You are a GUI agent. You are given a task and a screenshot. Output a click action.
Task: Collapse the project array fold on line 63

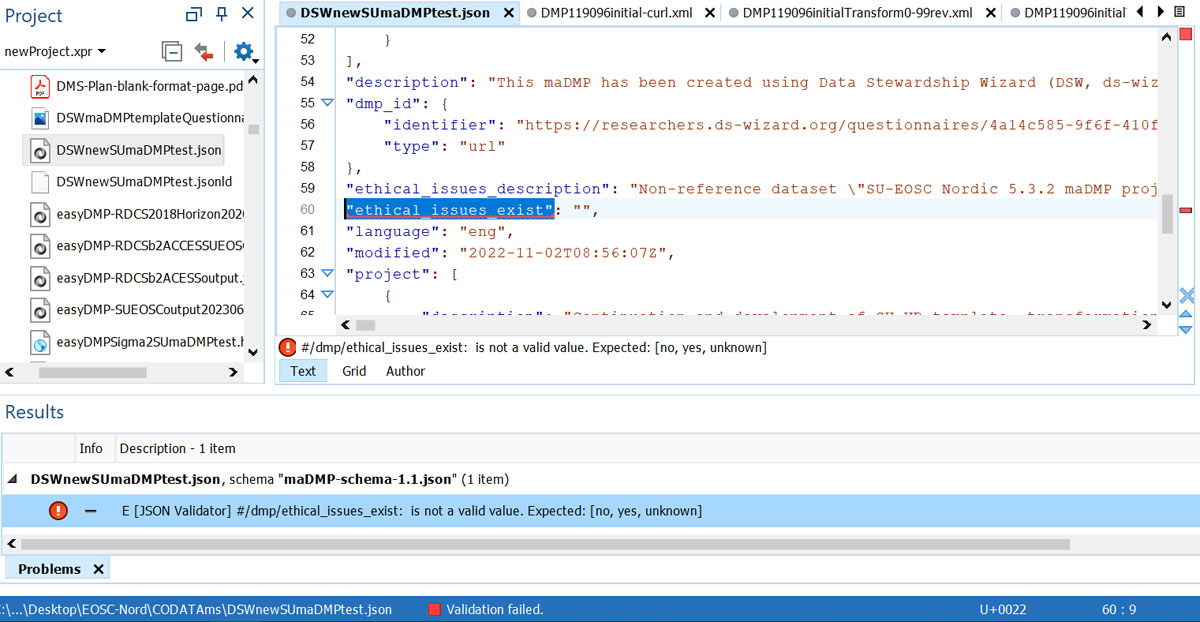pyautogui.click(x=327, y=273)
